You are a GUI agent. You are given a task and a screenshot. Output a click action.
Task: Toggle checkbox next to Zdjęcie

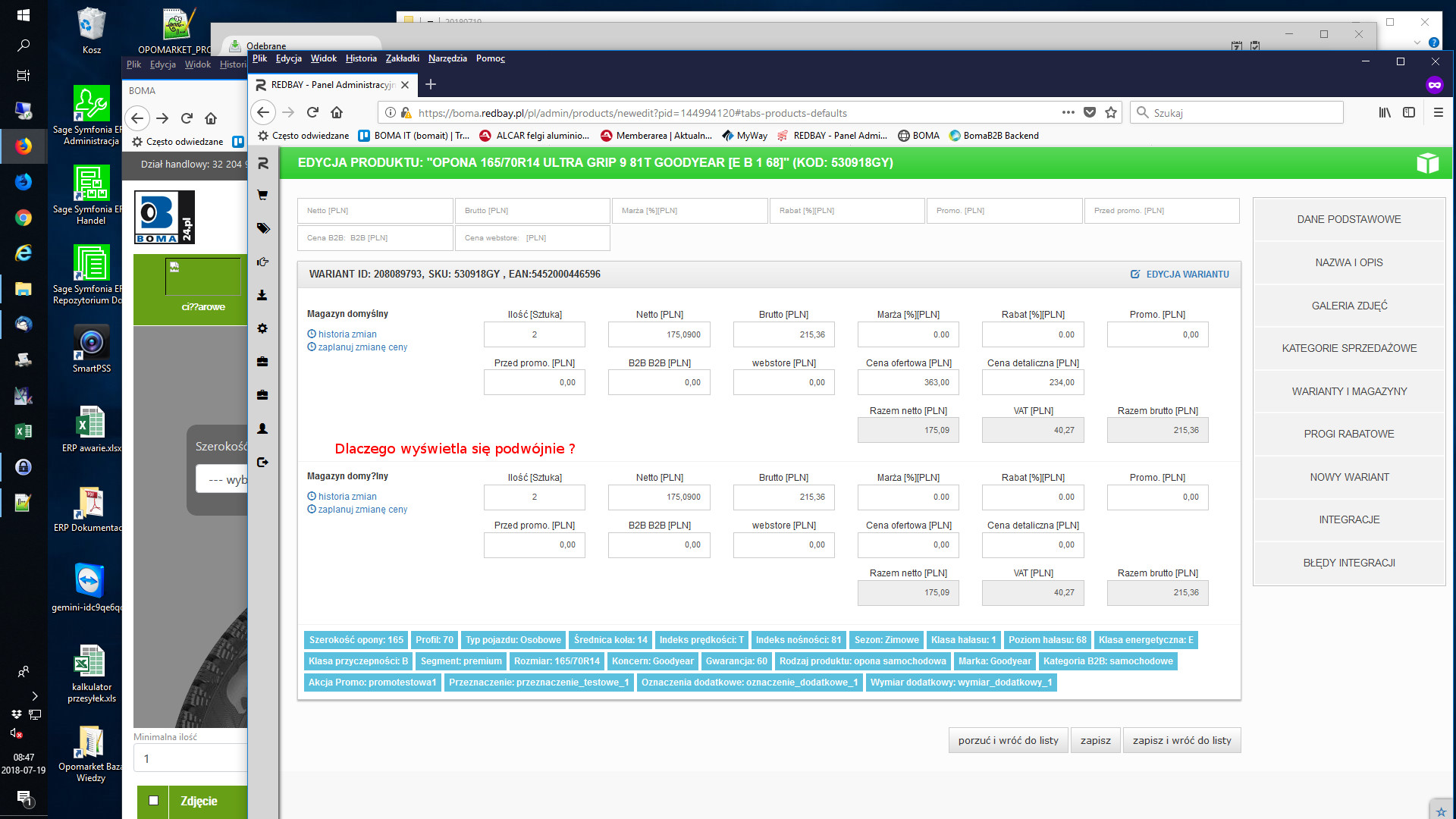(x=153, y=800)
